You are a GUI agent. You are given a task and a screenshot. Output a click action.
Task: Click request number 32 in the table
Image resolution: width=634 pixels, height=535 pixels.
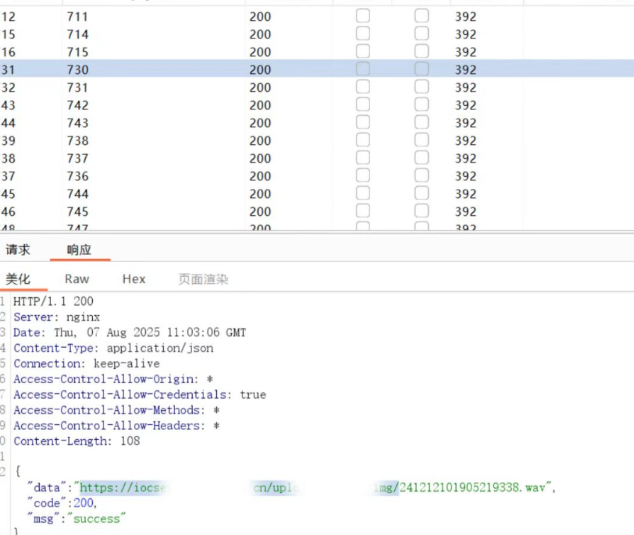click(8, 88)
